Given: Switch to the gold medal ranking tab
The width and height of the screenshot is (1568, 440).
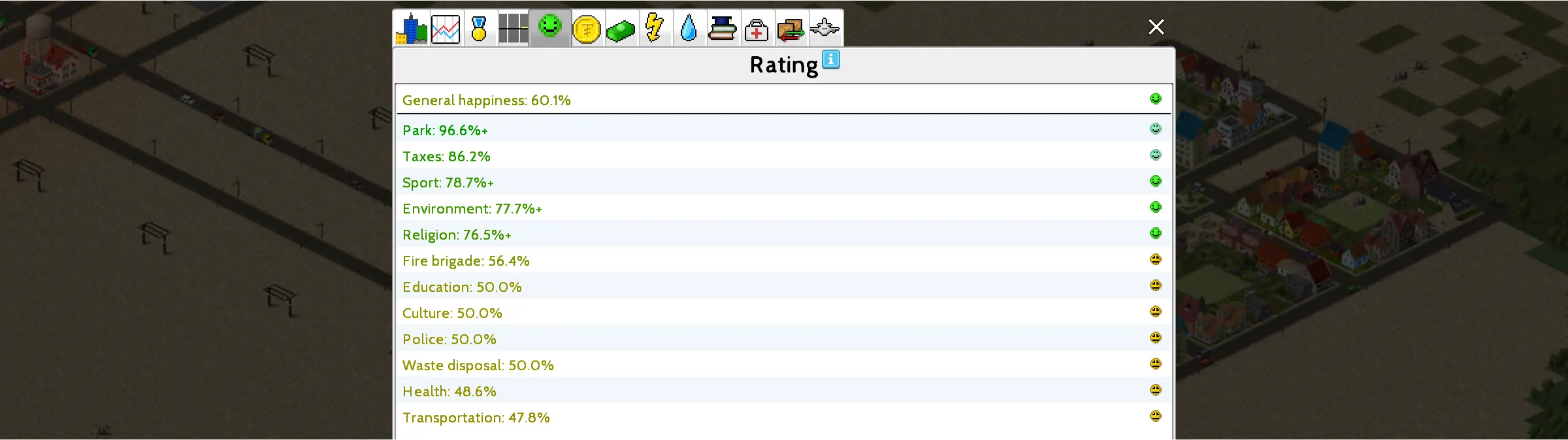Looking at the screenshot, I should [x=480, y=29].
